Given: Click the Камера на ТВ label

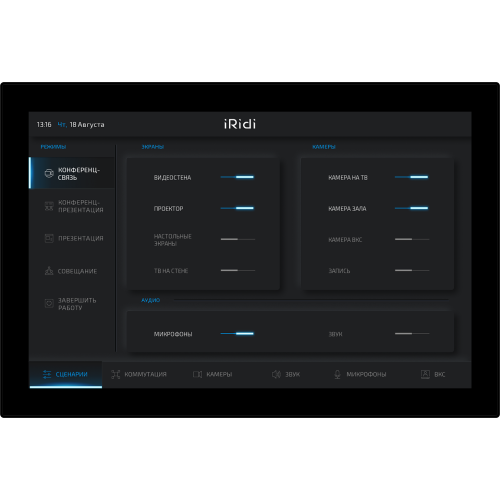Looking at the screenshot, I should (348, 178).
